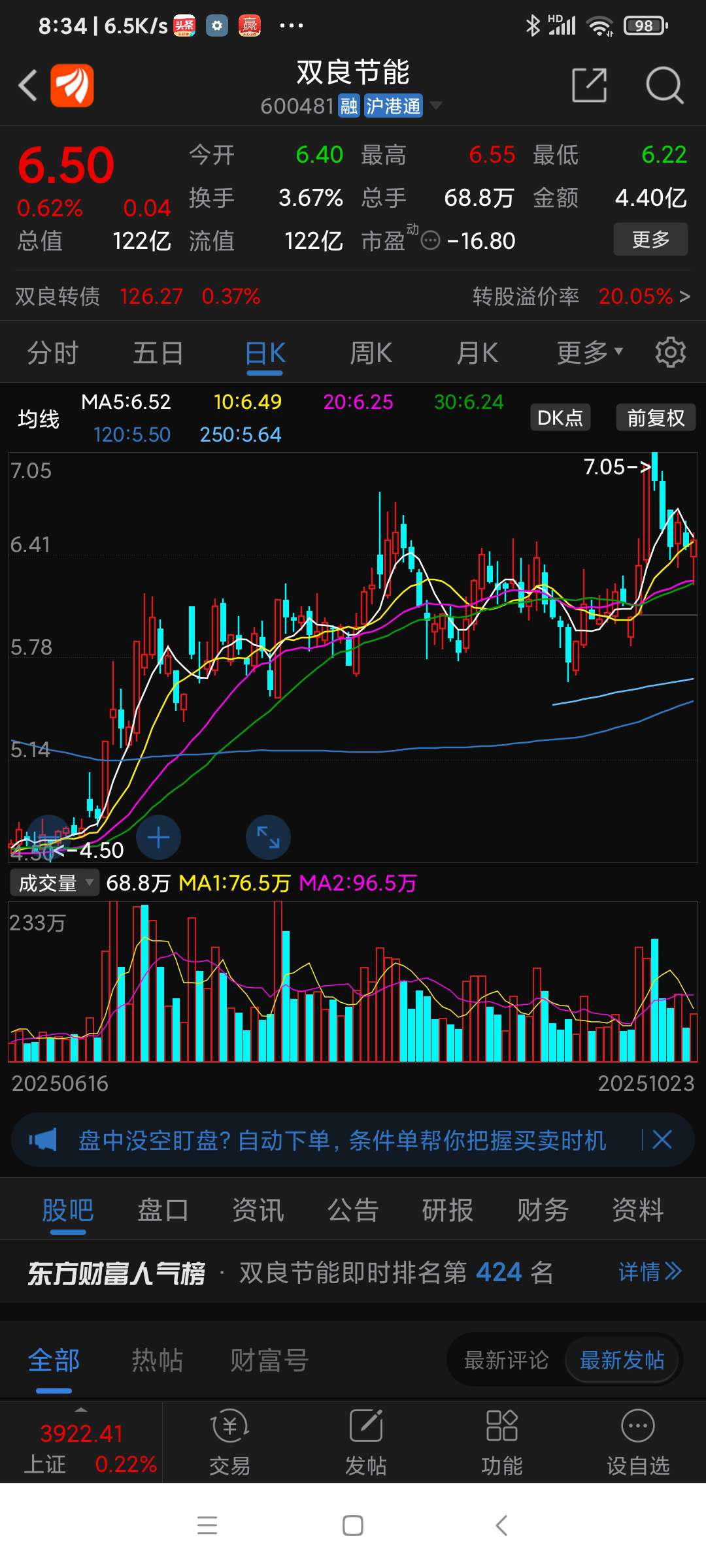
Task: Select the 日K daily candlestick tab
Action: point(265,353)
